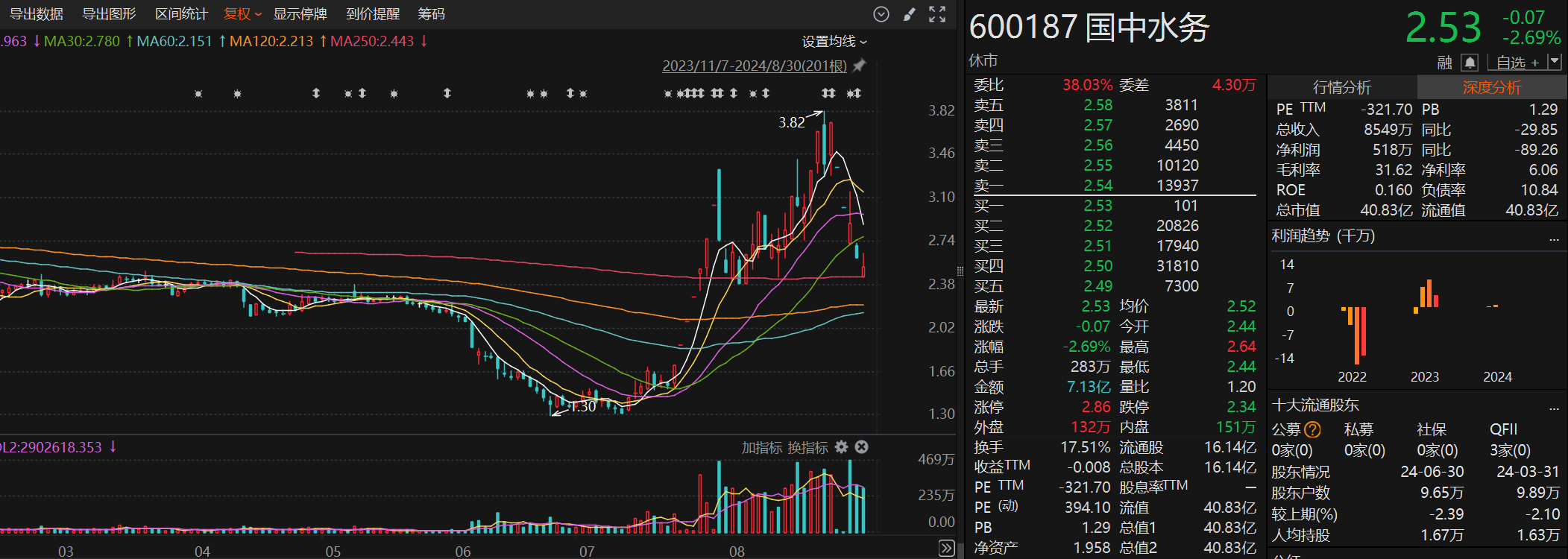
Task: Click the VOL2:2902618.353 indicator label
Action: point(51,447)
